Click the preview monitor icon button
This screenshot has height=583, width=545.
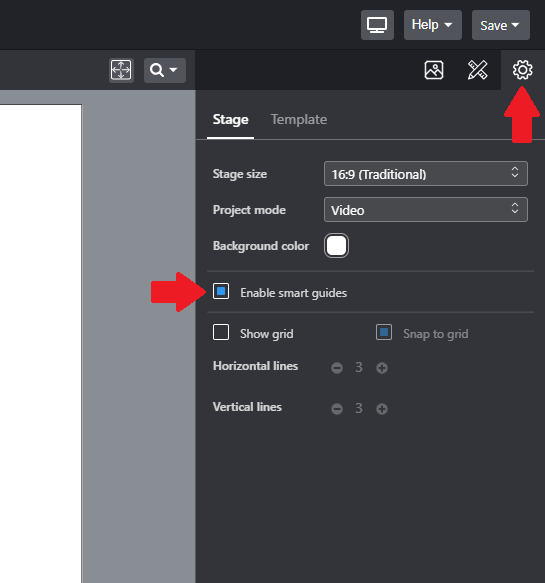point(377,25)
